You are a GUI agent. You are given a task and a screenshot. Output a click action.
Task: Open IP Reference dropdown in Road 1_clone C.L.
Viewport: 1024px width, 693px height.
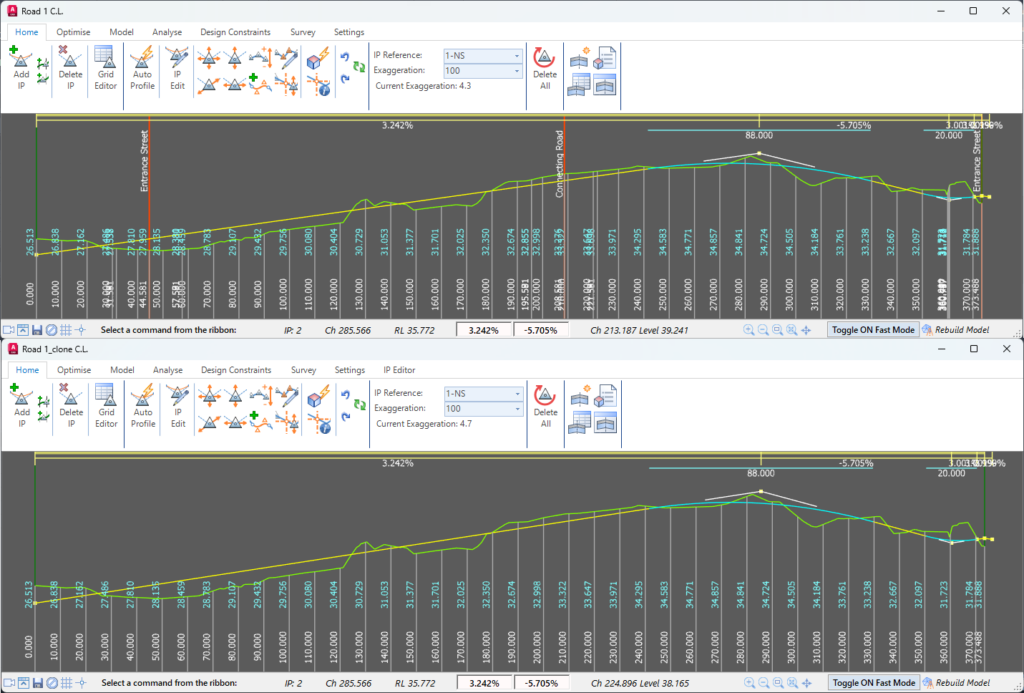483,393
